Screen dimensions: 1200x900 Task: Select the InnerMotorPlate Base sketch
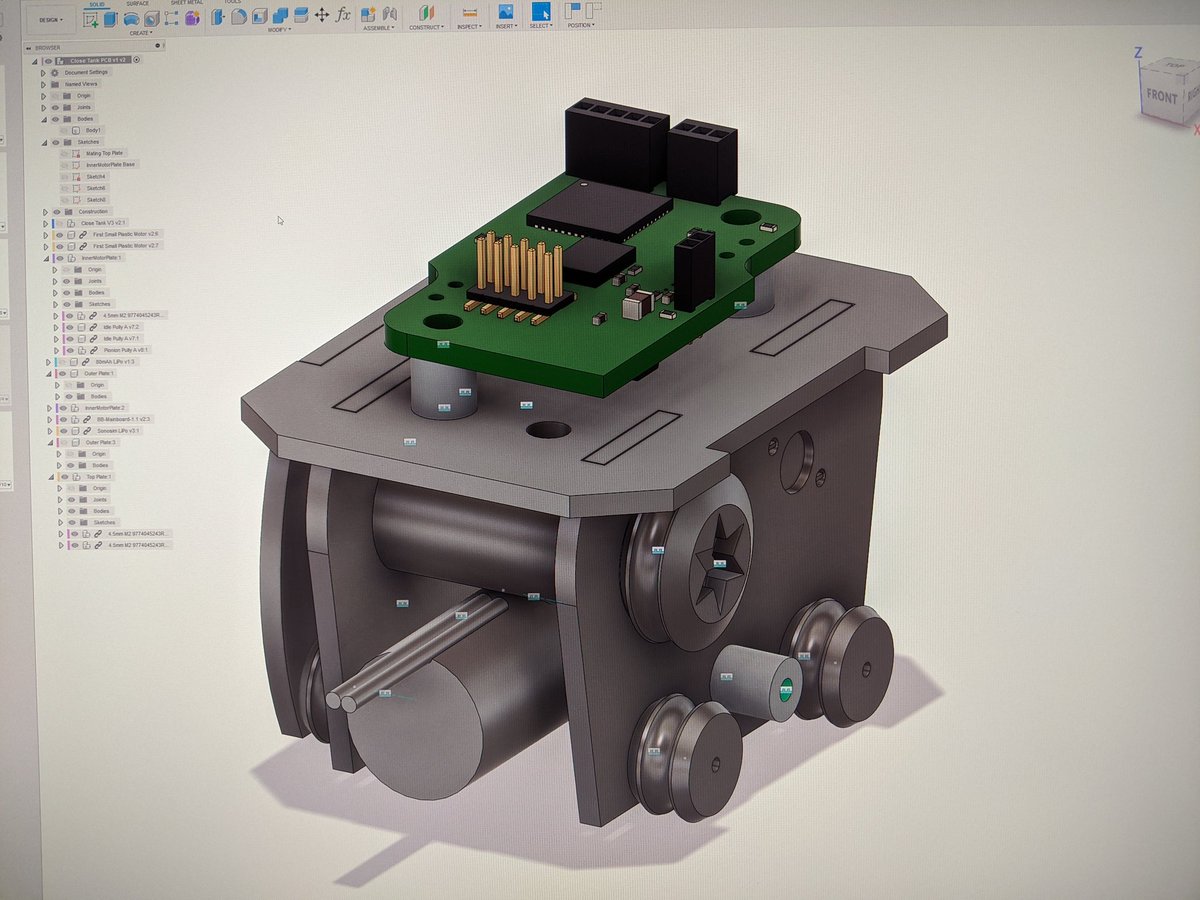click(110, 165)
